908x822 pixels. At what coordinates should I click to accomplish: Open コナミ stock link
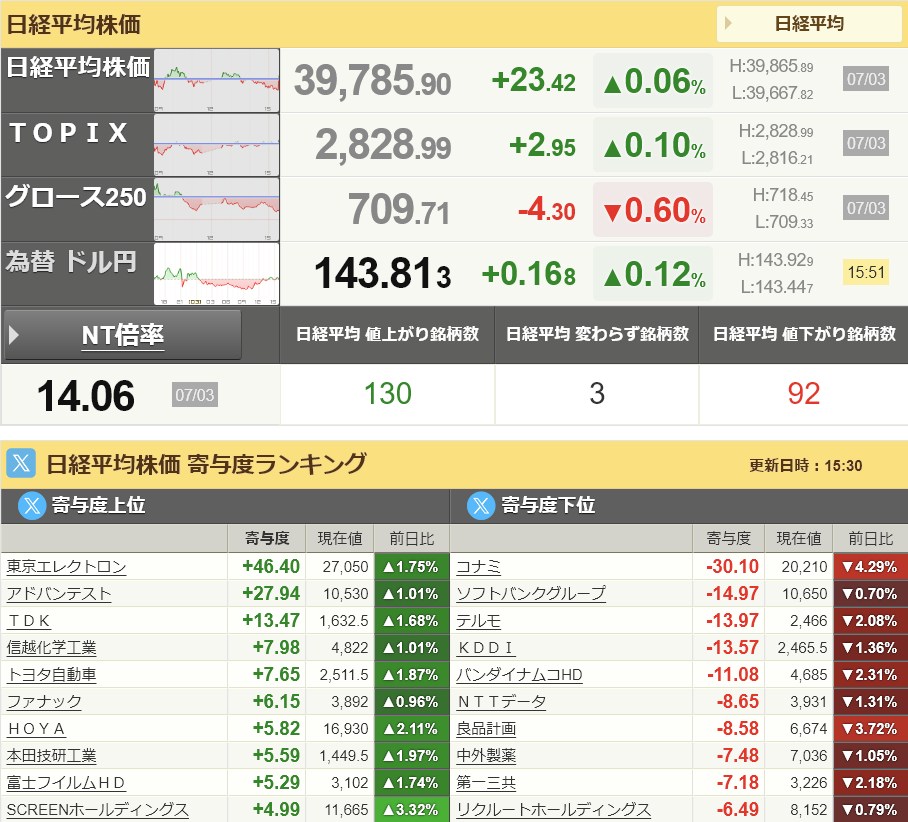478,567
